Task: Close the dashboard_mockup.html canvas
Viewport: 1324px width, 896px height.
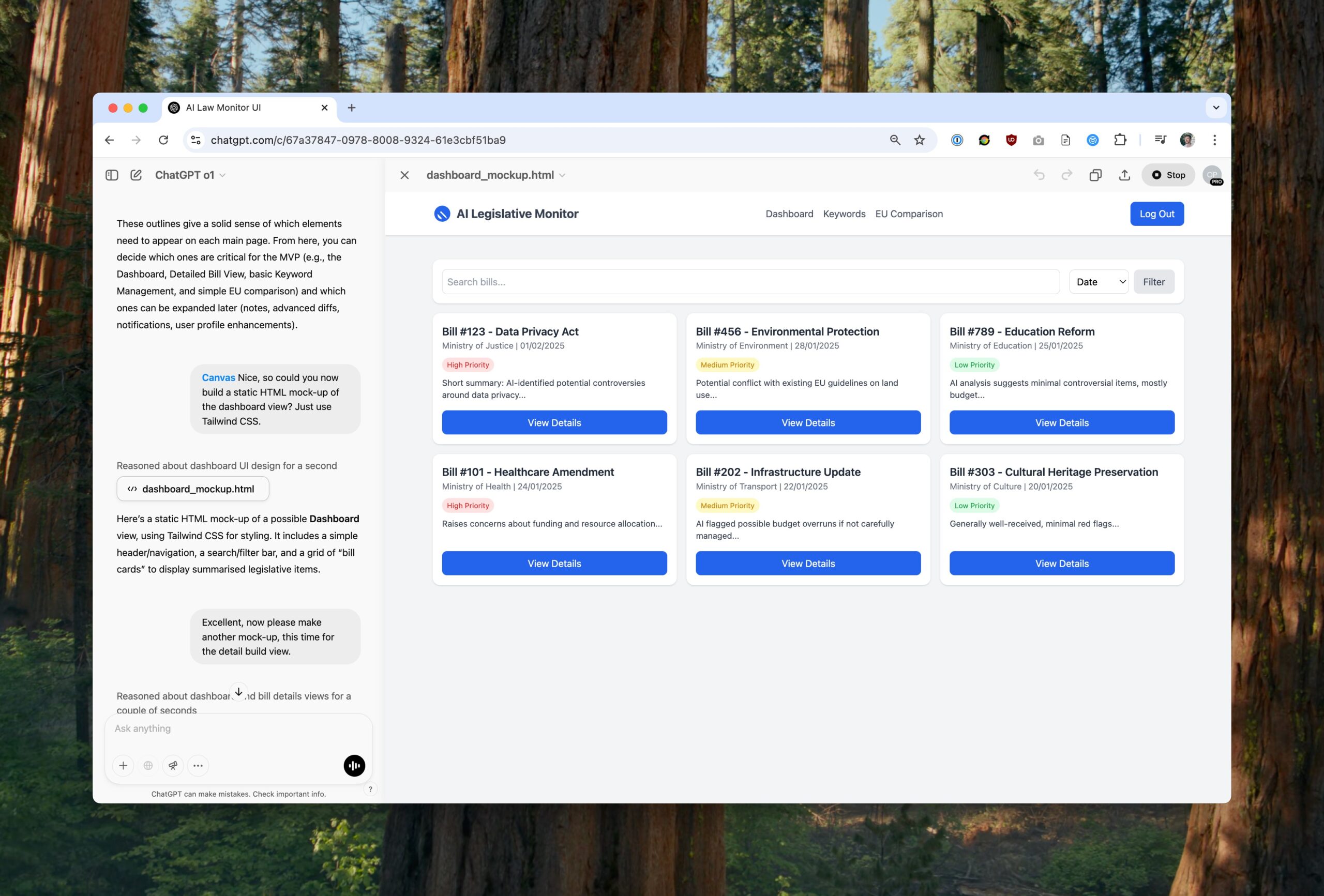Action: (x=404, y=175)
